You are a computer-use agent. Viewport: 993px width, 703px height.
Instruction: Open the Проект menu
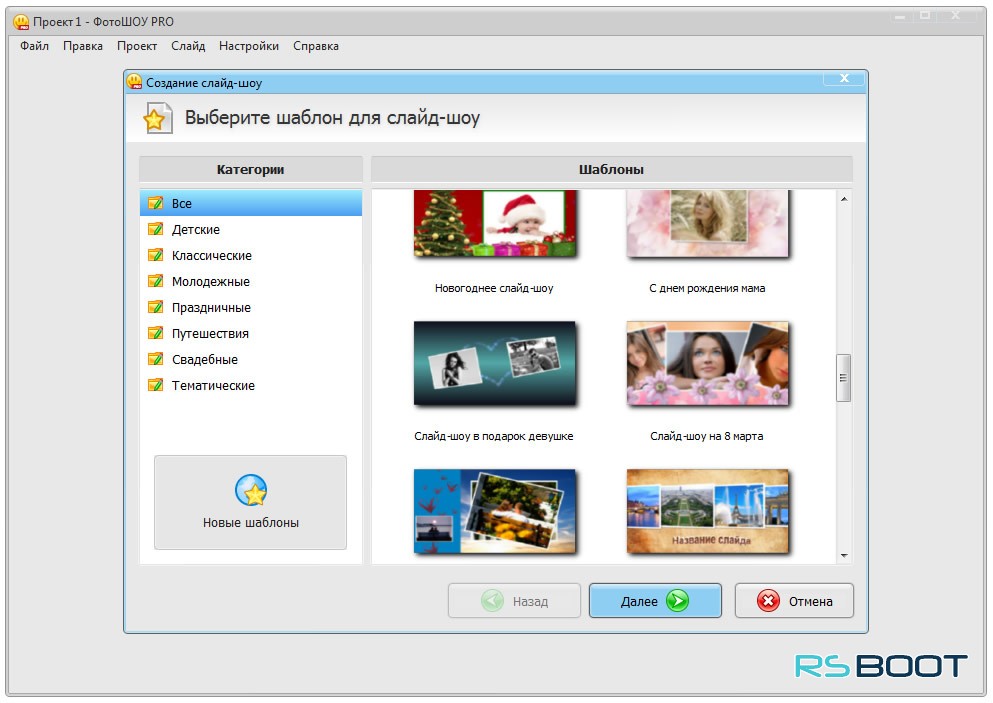137,46
